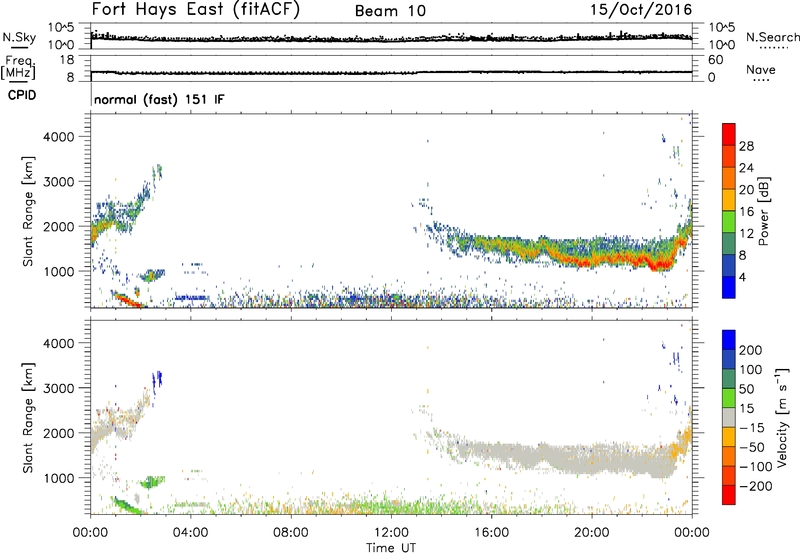Click the date '15/Oct/2016'
This screenshot has height=554, width=800.
[641, 10]
